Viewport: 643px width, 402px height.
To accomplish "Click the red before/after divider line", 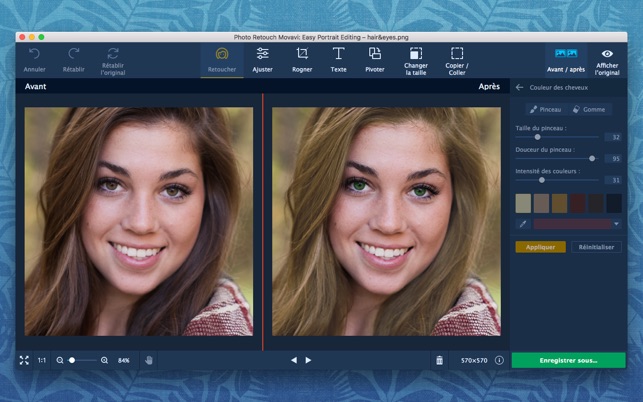I will point(263,222).
